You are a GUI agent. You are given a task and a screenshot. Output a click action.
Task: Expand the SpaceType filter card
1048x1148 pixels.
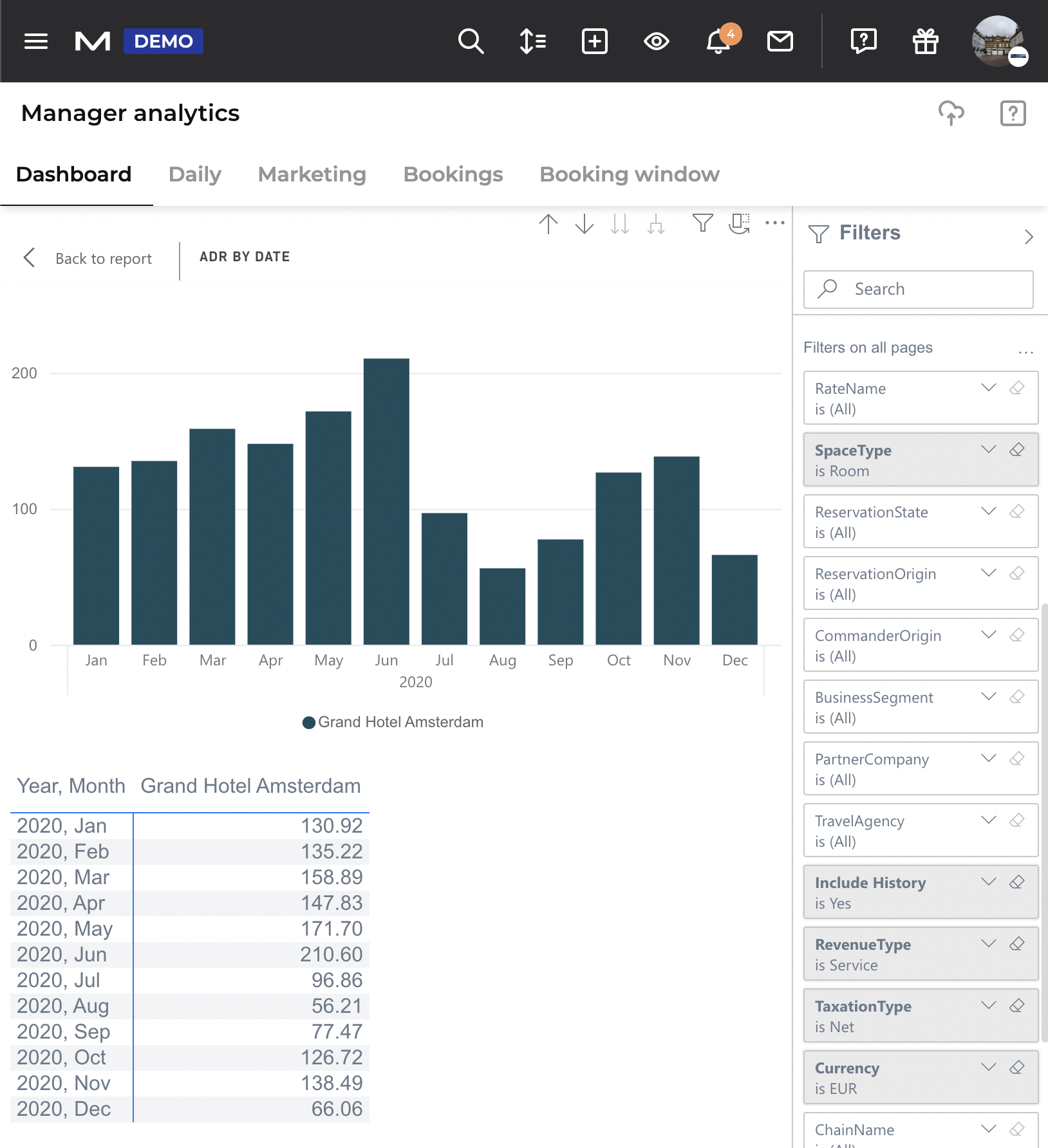989,449
